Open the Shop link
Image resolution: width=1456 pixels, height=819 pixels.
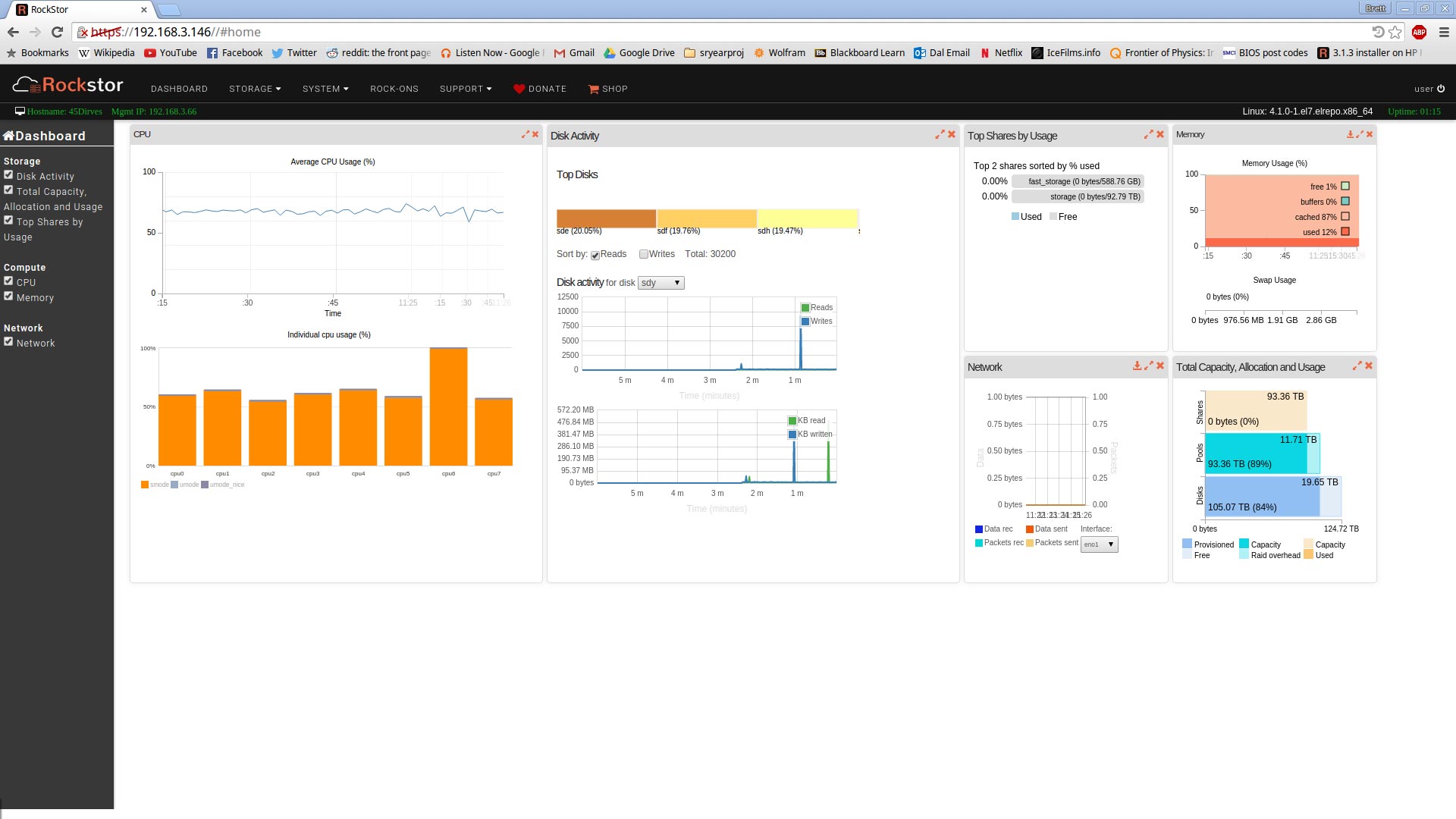click(x=608, y=89)
